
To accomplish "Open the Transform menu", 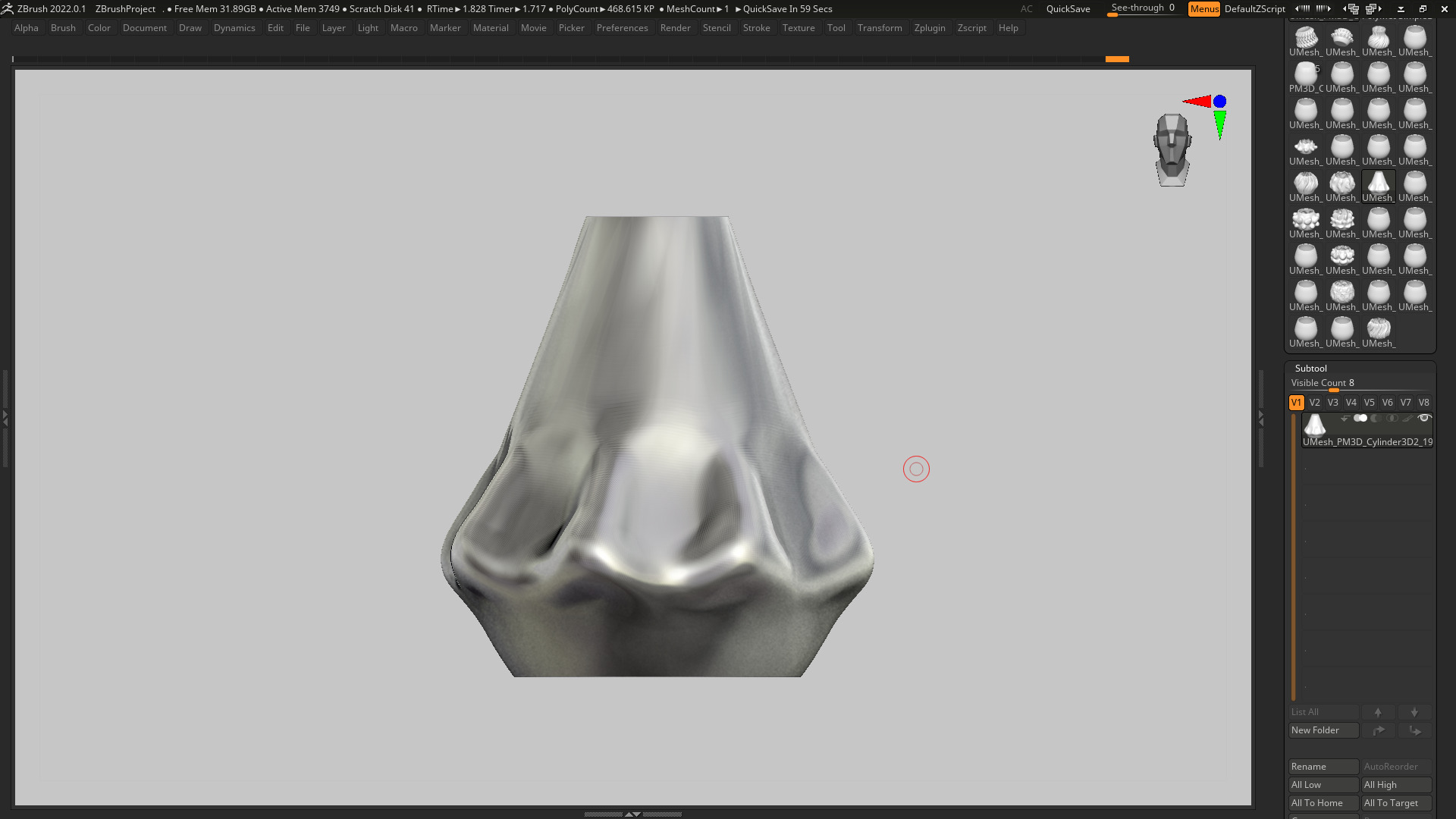I will pos(880,28).
